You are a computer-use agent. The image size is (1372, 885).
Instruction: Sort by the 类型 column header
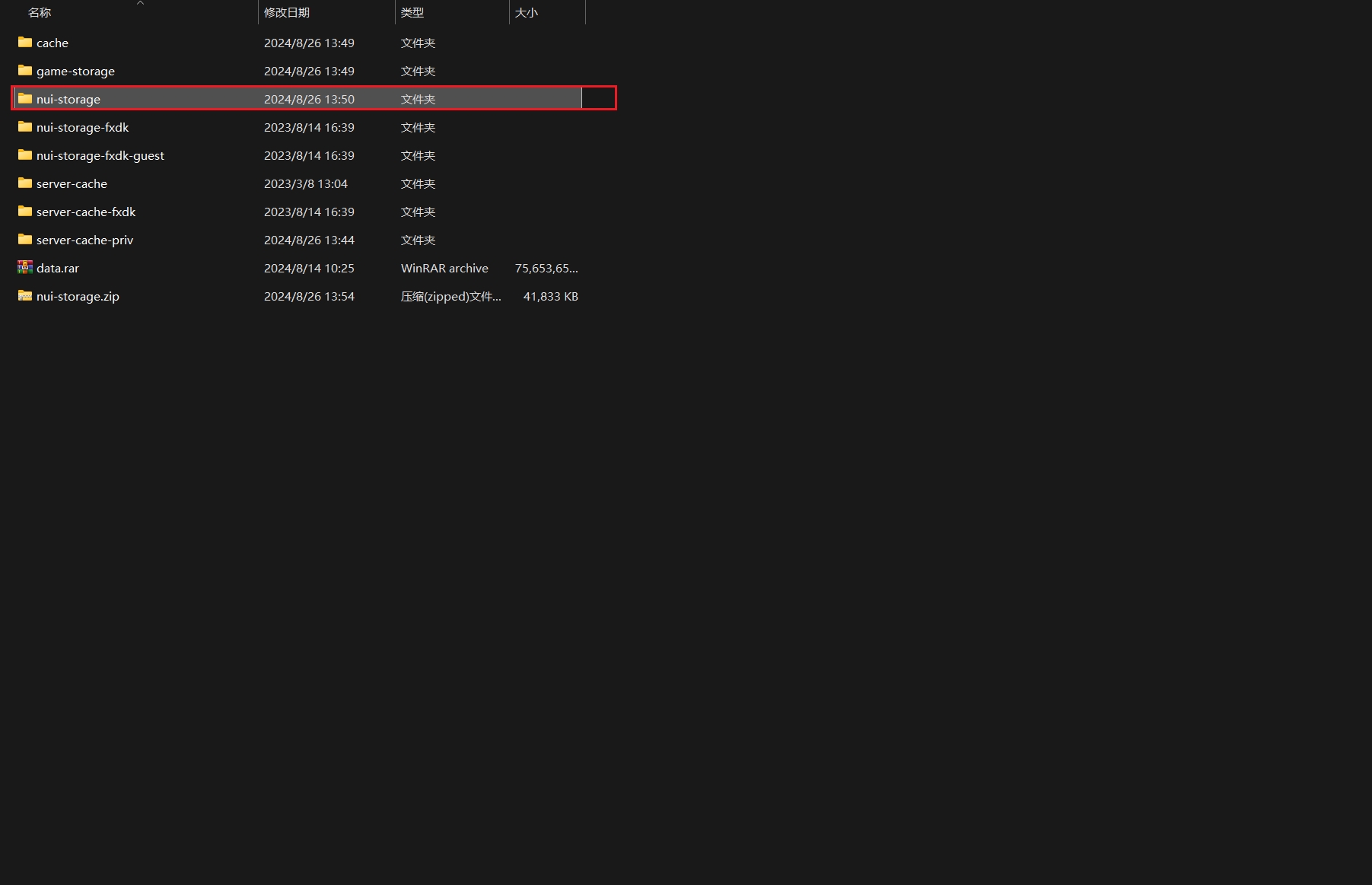pyautogui.click(x=412, y=13)
